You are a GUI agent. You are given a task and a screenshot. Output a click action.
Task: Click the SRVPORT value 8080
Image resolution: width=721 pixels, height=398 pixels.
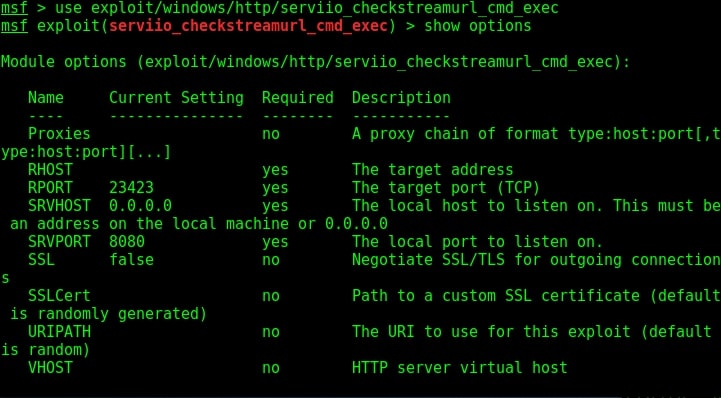click(x=127, y=241)
